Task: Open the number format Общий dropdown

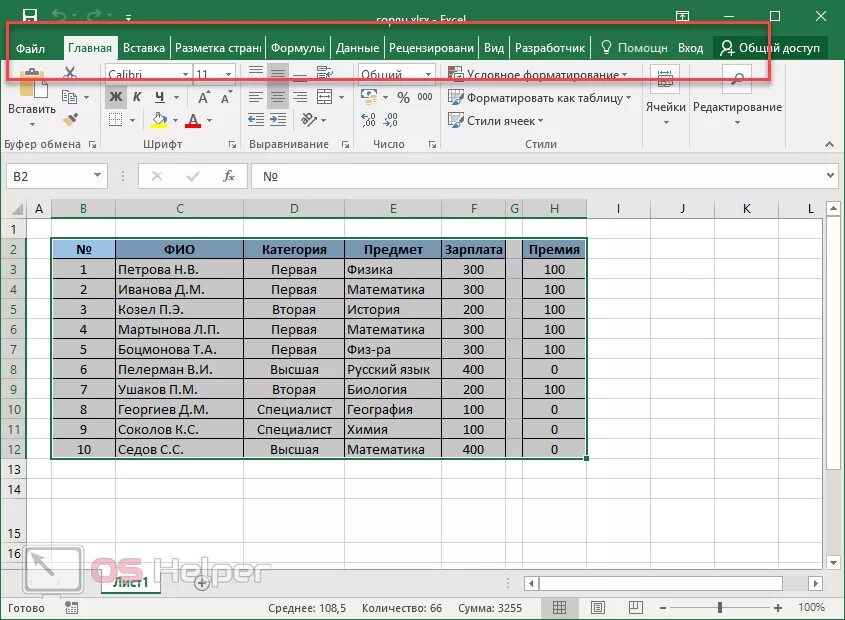Action: (428, 74)
